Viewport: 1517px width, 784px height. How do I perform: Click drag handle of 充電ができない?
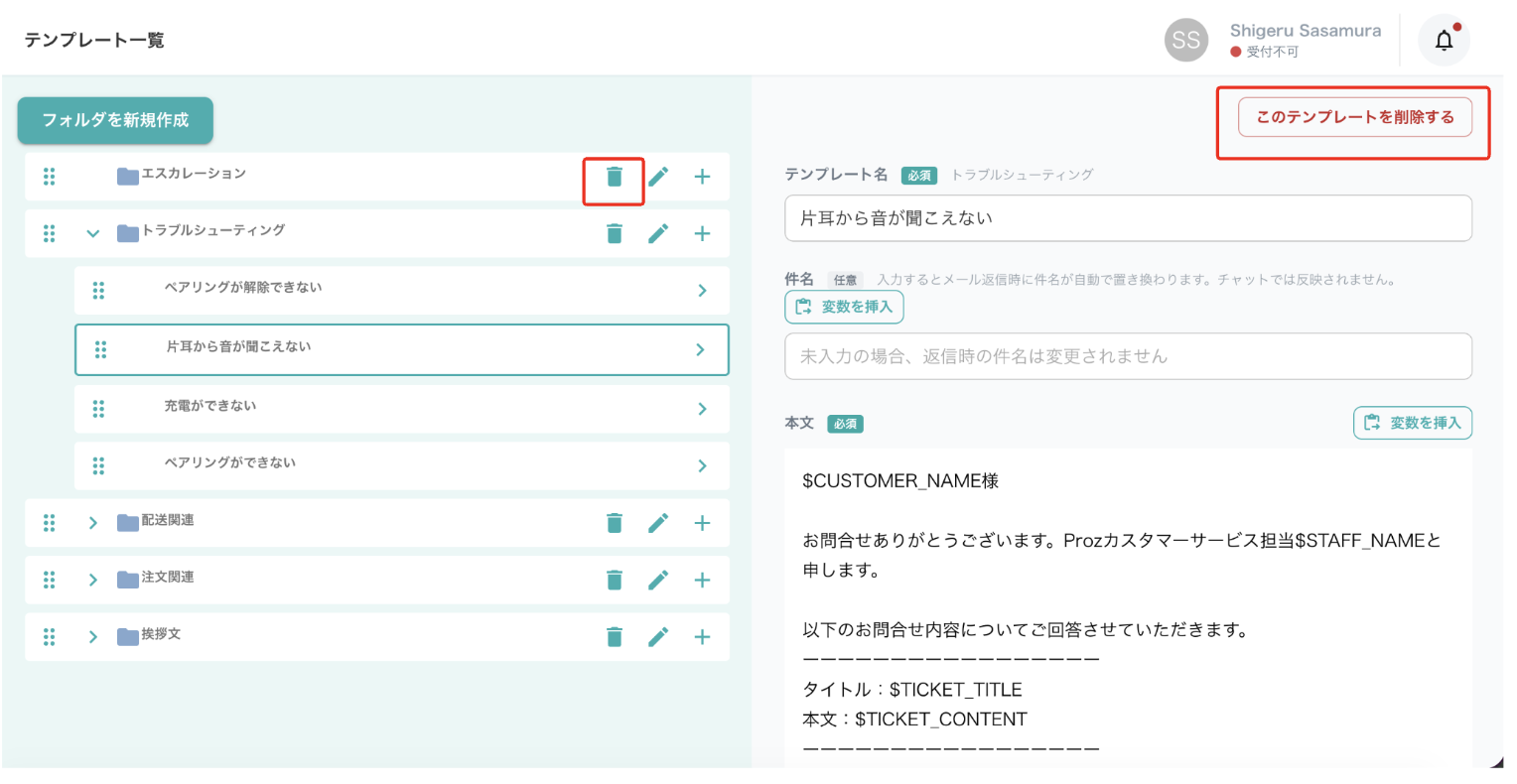pos(98,409)
